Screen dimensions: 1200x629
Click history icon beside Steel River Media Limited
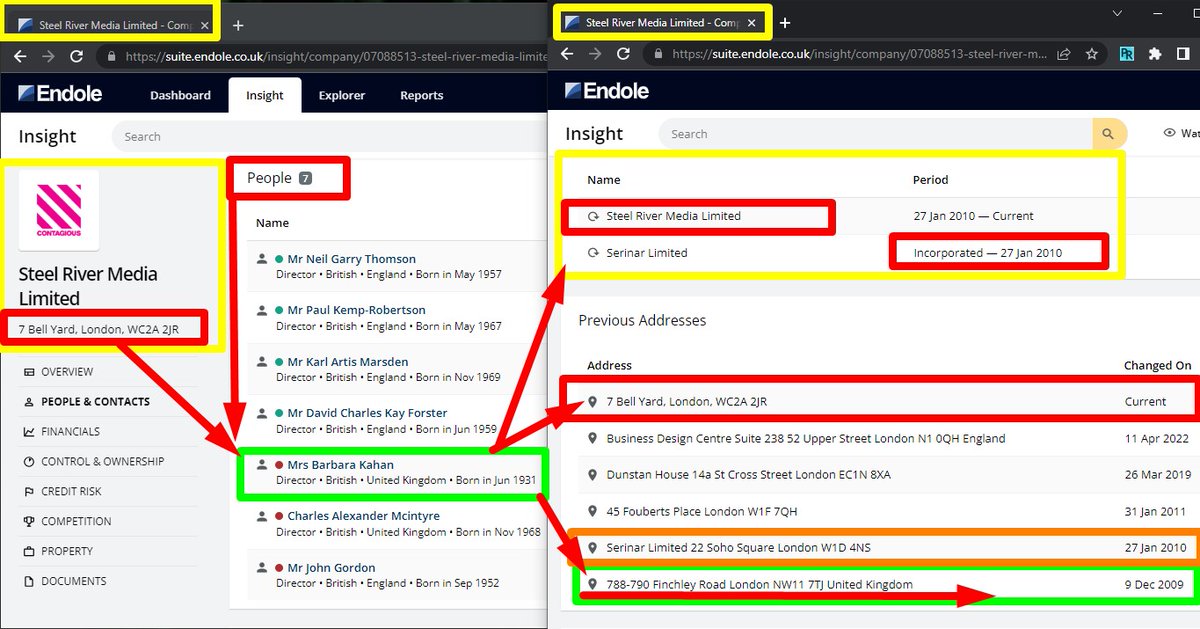click(x=593, y=216)
